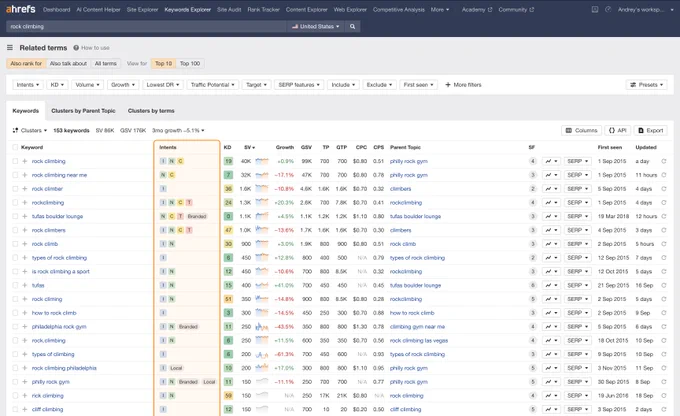Click More filters plus button
The width and height of the screenshot is (680, 416).
463,85
